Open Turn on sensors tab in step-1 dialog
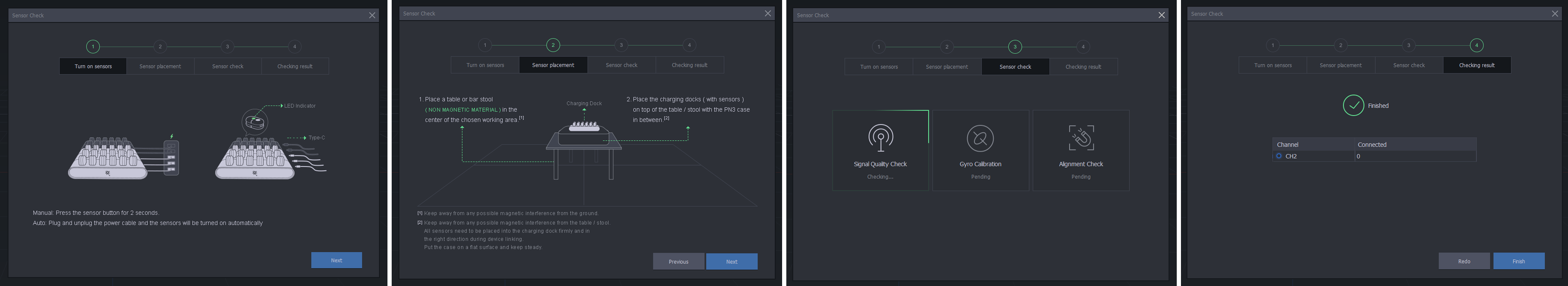1568x286 pixels. pos(93,67)
